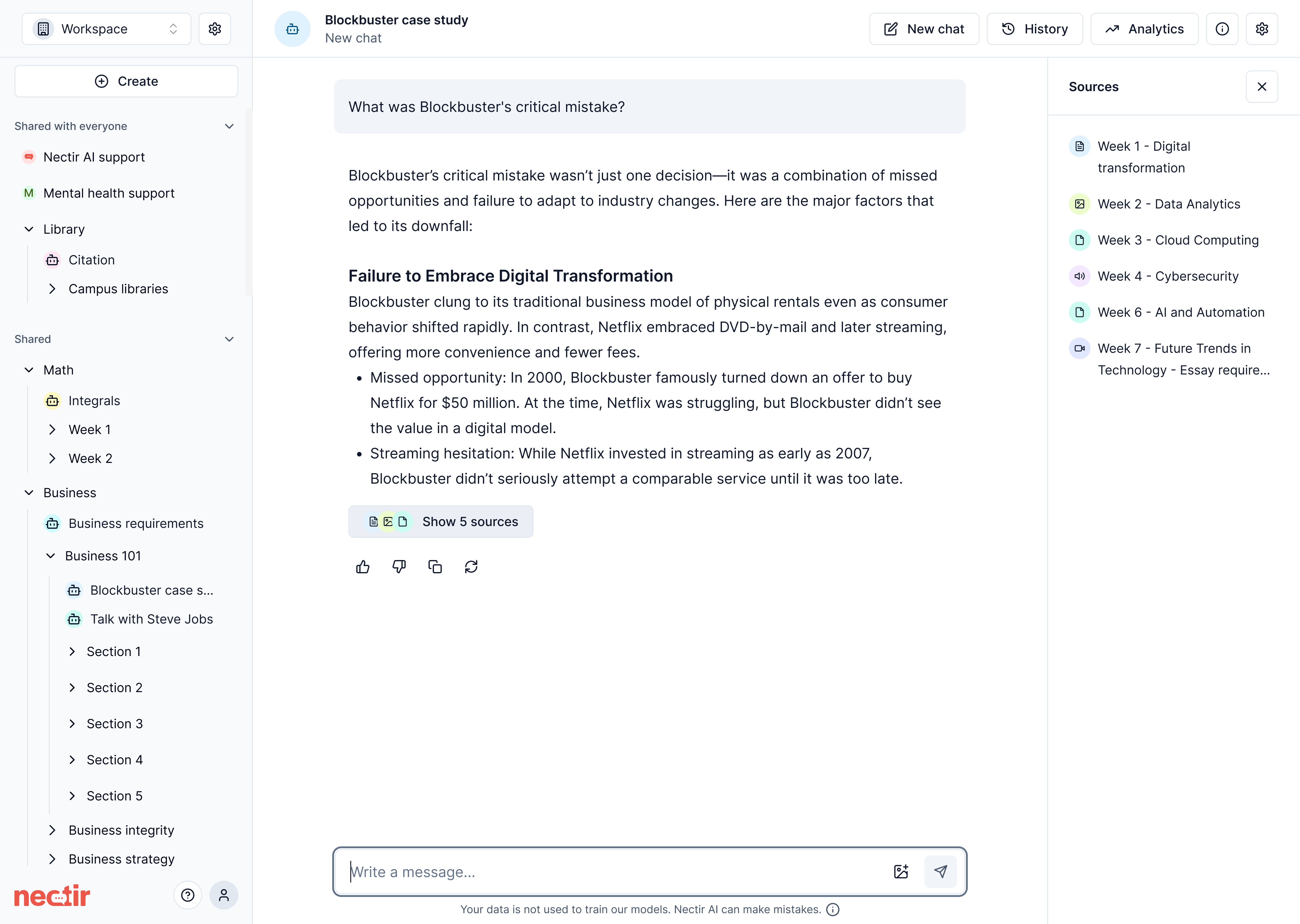Screen dimensions: 1300x924
Task: Open chat settings gear at top right
Action: [1262, 29]
